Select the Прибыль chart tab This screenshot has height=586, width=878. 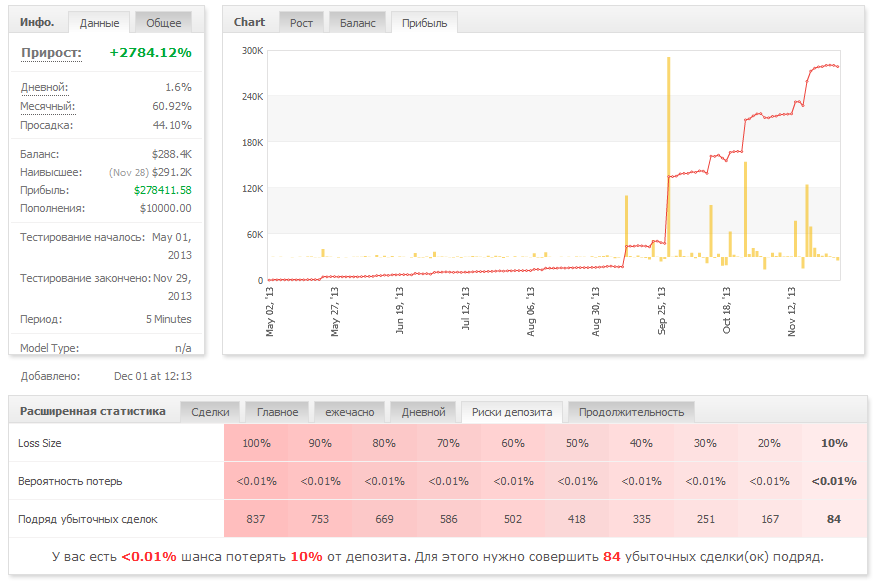[x=425, y=23]
